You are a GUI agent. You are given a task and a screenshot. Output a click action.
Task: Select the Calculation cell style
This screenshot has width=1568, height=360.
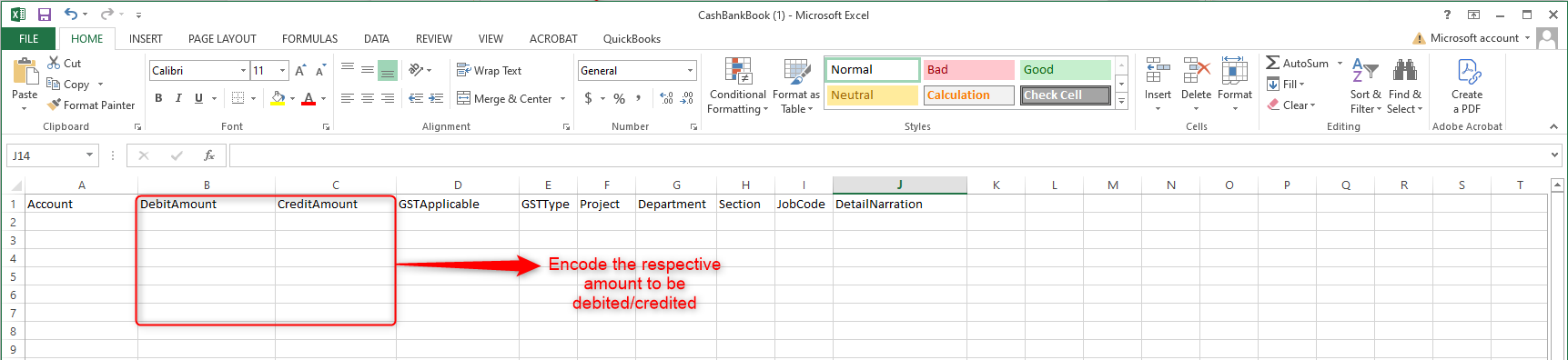[968, 95]
